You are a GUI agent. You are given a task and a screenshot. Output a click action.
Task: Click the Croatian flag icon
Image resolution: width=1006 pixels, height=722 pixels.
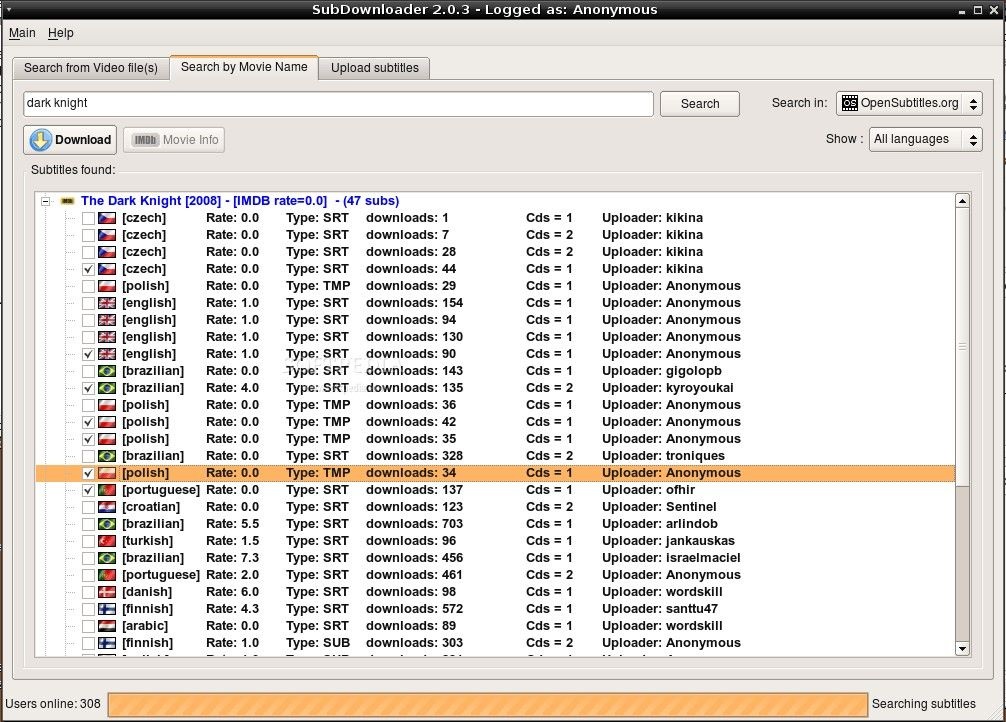tap(107, 507)
